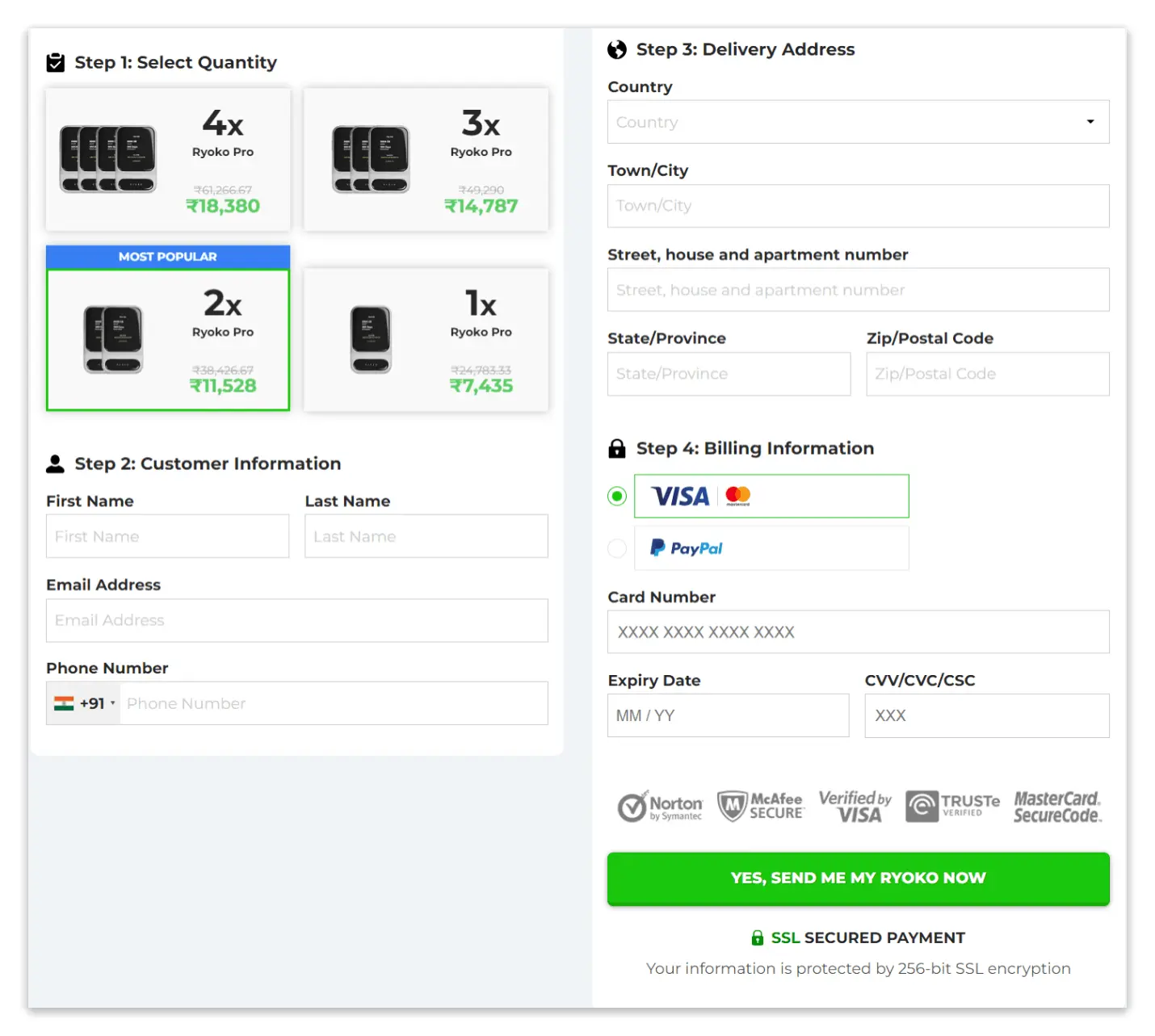Click the State/Province field

click(729, 374)
